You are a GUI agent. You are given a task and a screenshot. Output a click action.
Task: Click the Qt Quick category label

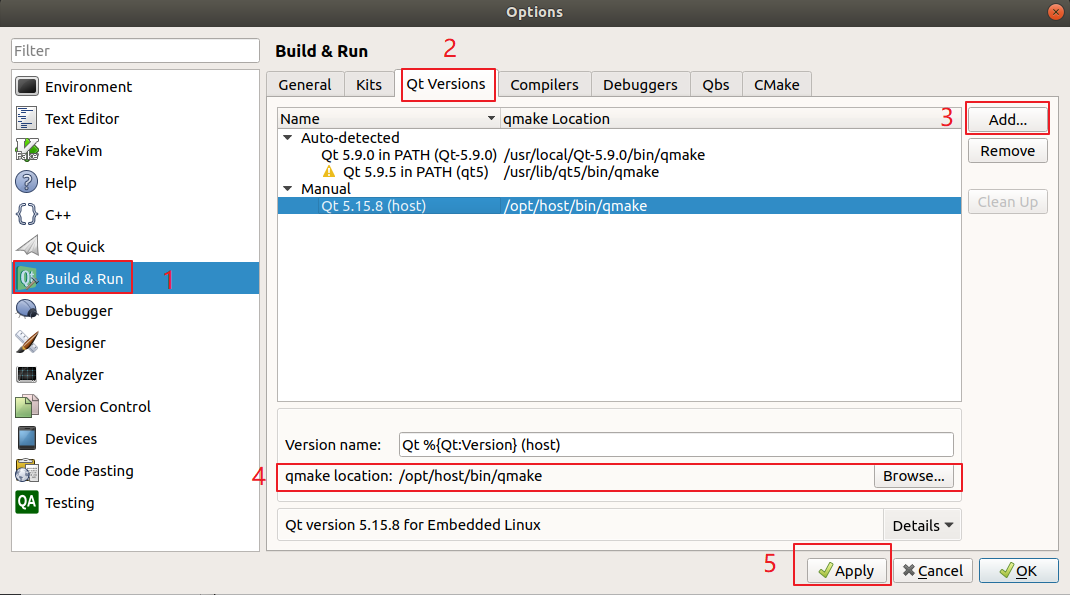(x=75, y=246)
